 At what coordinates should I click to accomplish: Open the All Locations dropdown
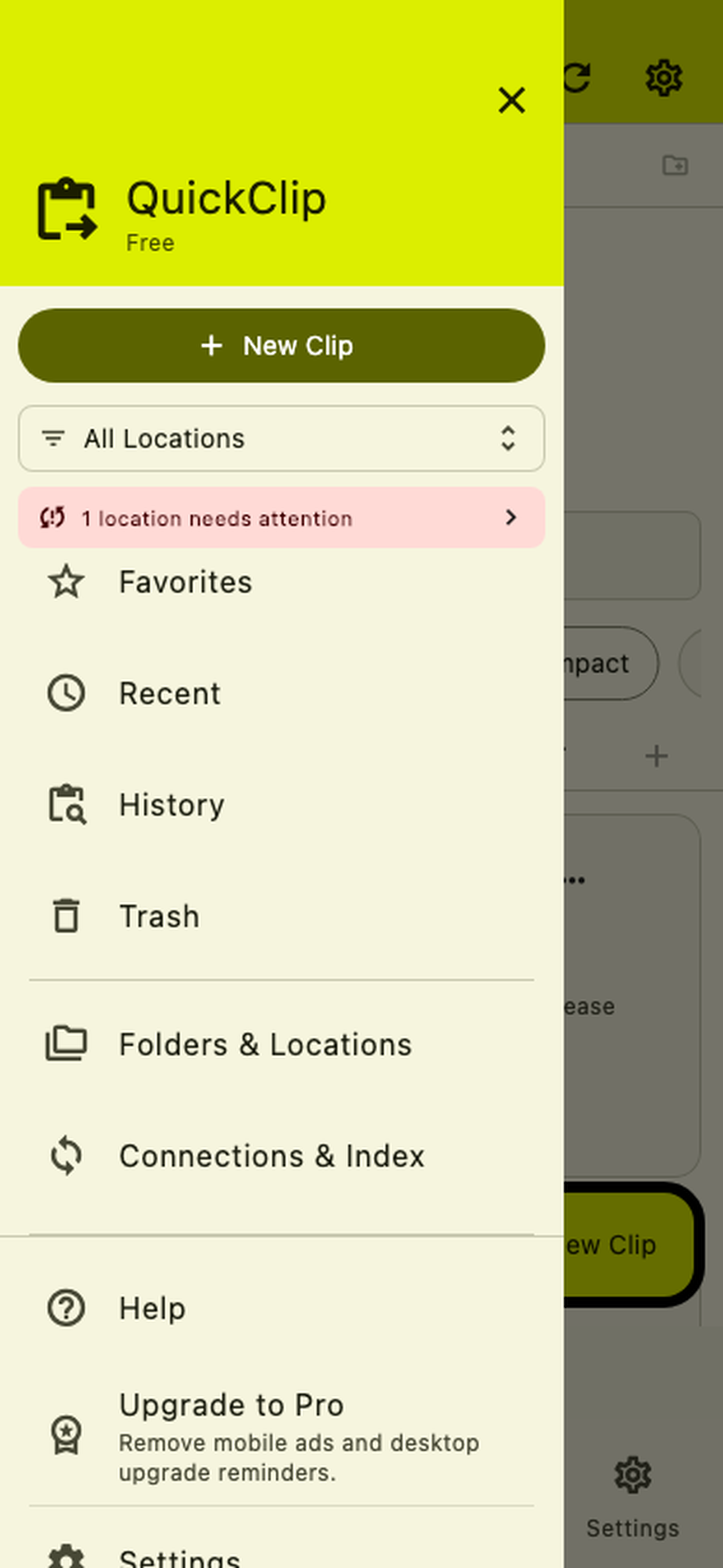281,438
